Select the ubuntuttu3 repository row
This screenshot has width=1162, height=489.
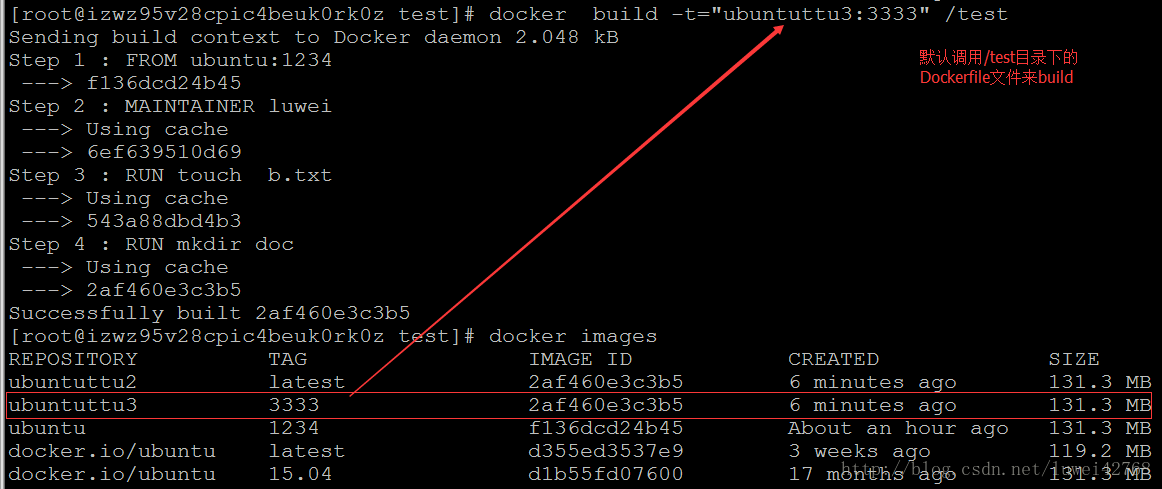click(579, 405)
